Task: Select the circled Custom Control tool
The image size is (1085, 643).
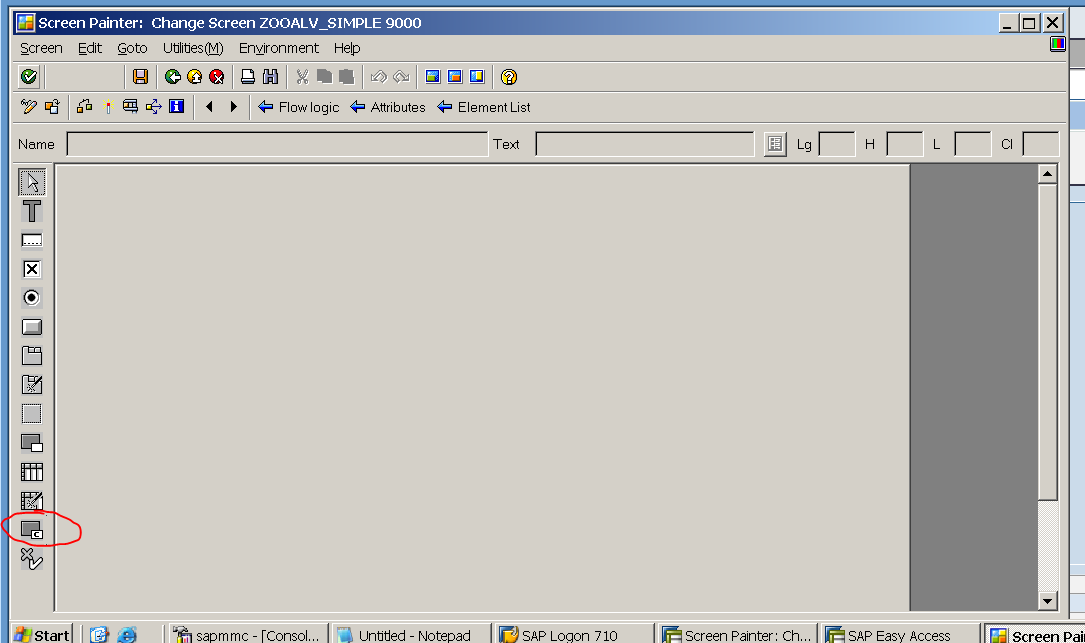Action: pos(33,529)
